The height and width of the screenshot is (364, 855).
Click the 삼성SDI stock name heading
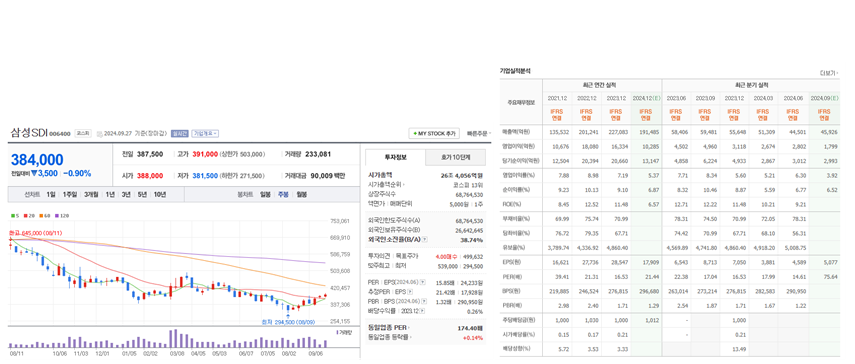29,132
